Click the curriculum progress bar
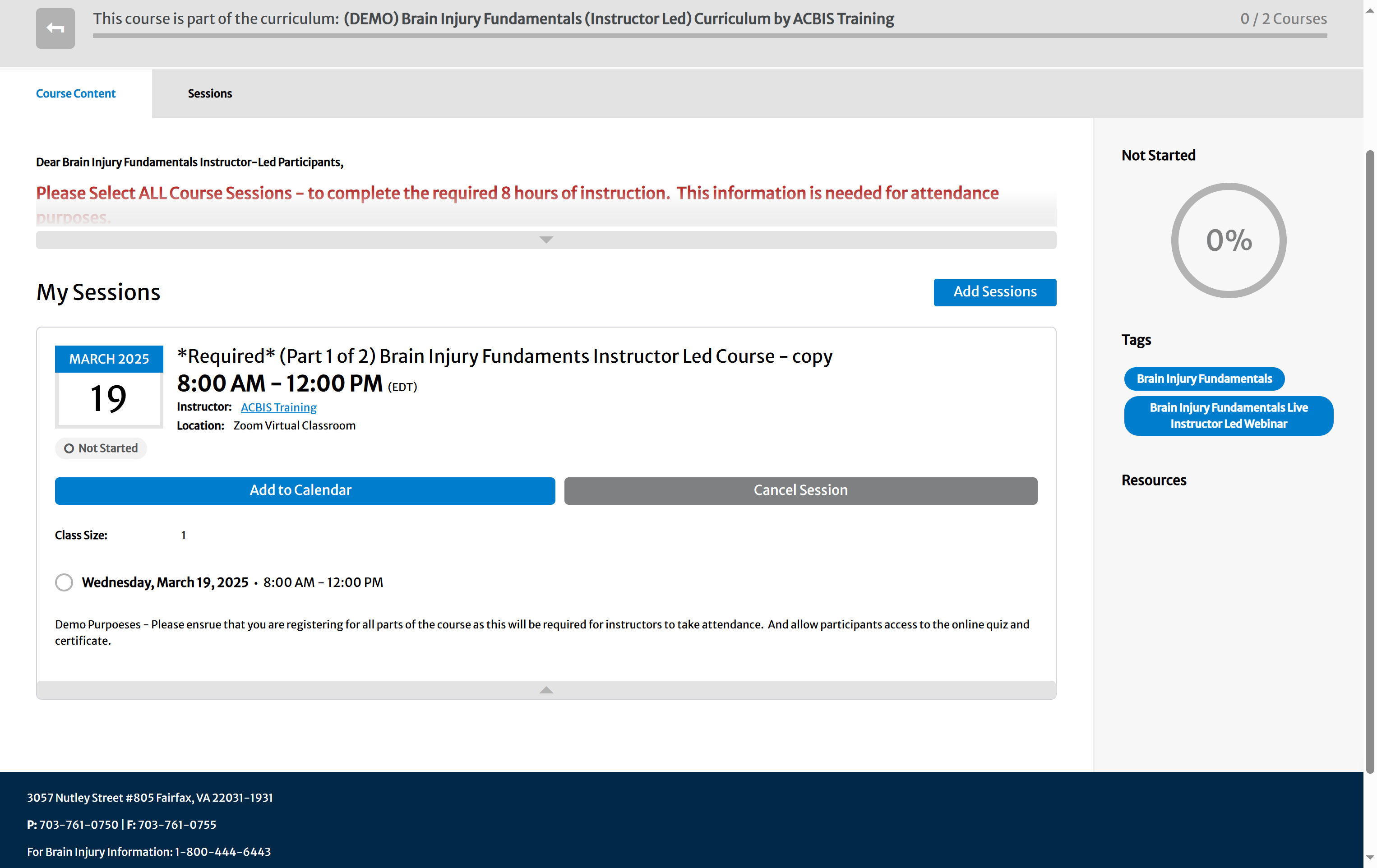 point(710,36)
